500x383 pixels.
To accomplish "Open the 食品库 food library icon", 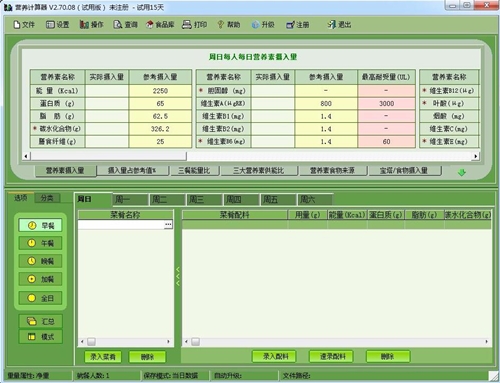I will coord(160,24).
